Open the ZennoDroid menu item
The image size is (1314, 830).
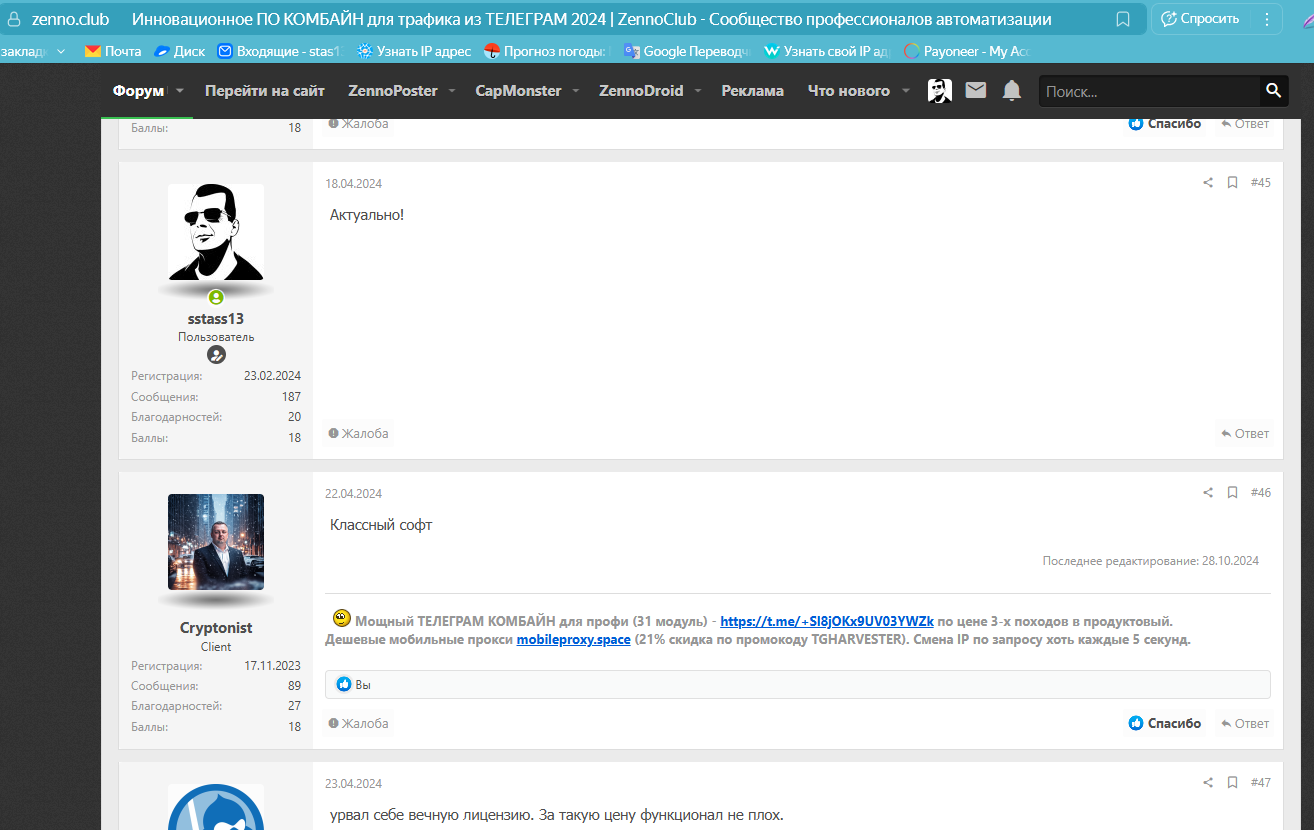(x=641, y=91)
